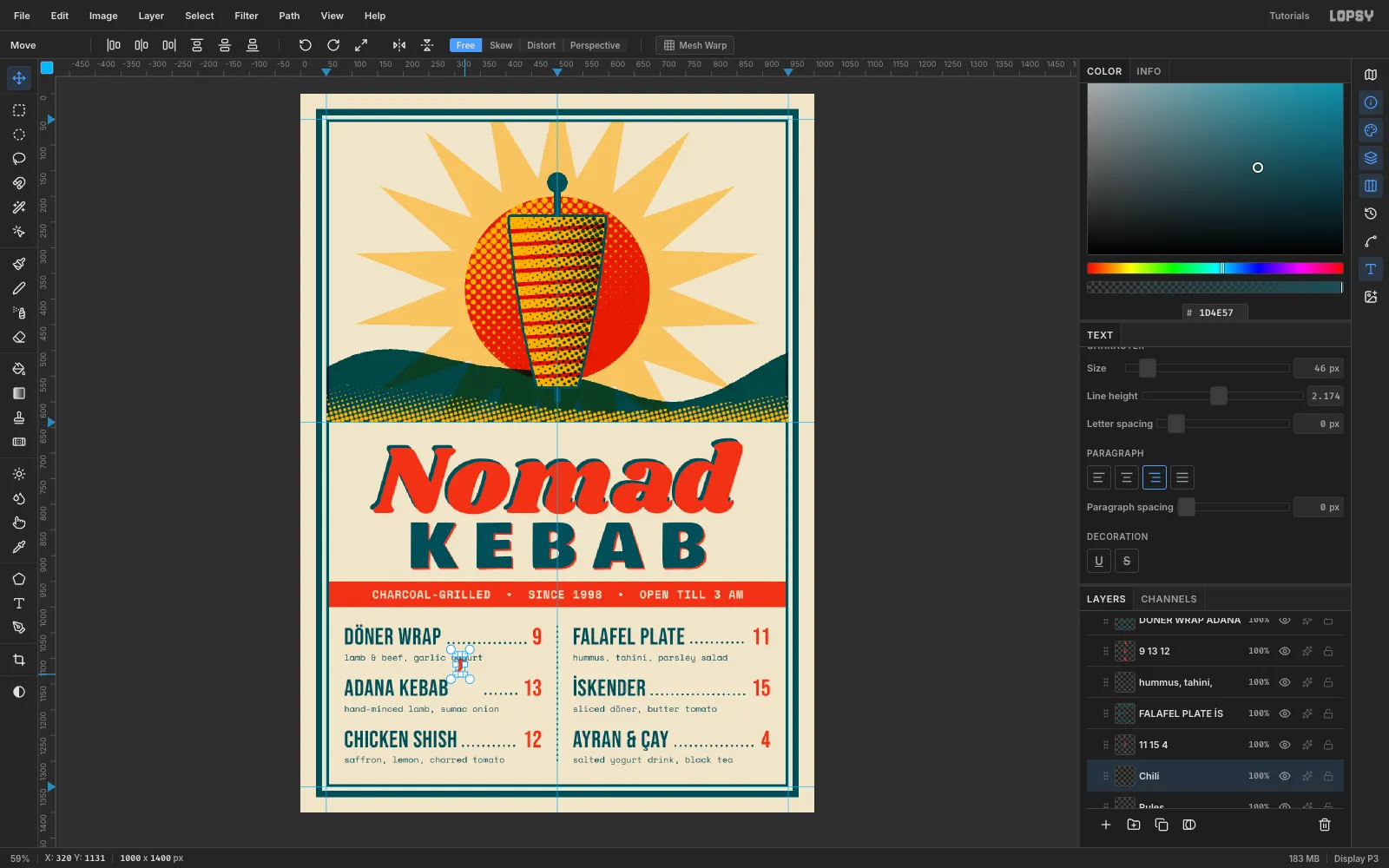Image resolution: width=1389 pixels, height=868 pixels.
Task: Select the Paint Bucket tool
Action: pyautogui.click(x=19, y=369)
